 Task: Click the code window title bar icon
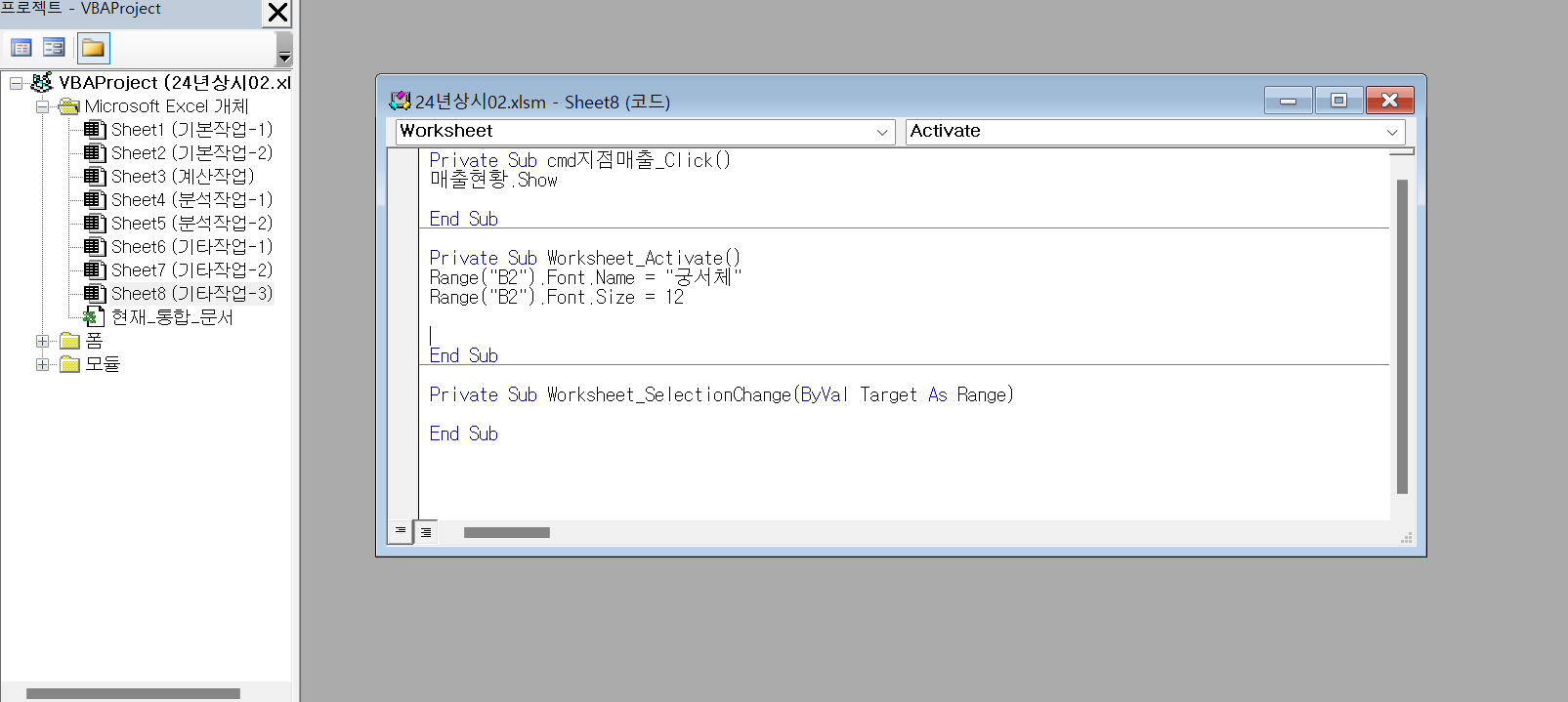pos(400,101)
